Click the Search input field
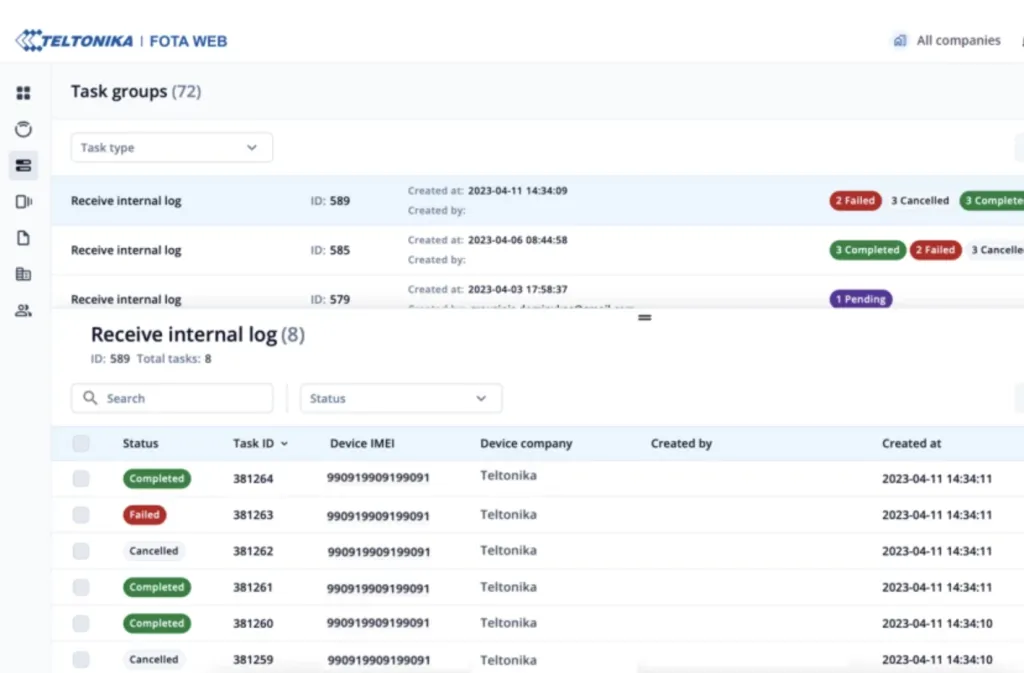Screen dimensions: 1024x673 coord(180,398)
